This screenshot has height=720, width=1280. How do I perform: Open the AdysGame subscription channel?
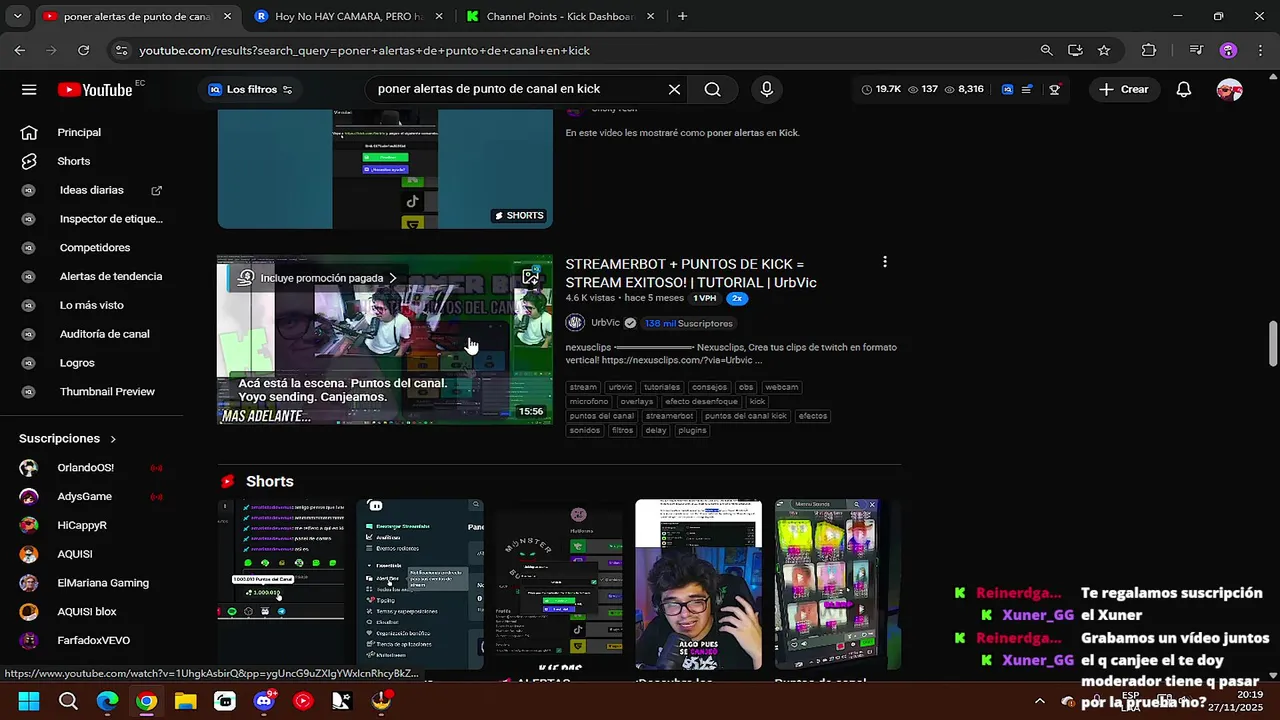pos(84,496)
